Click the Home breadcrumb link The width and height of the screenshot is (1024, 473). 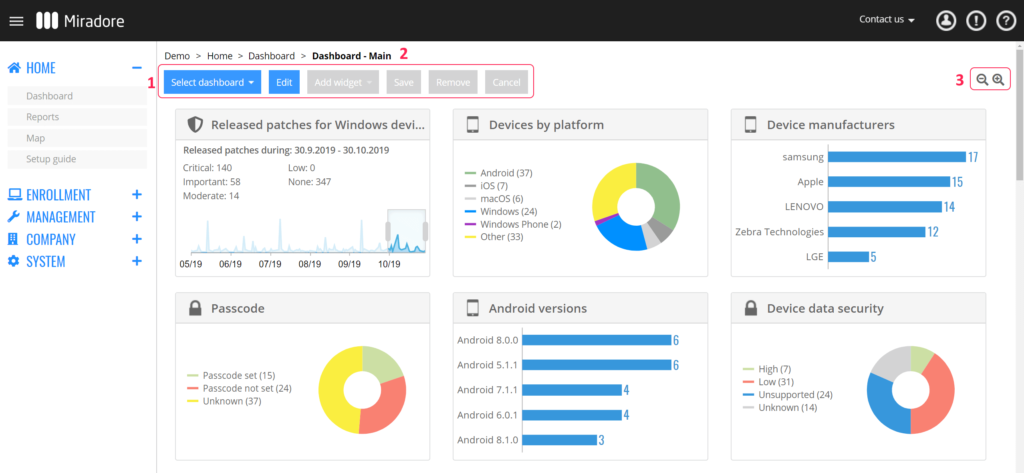(219, 56)
